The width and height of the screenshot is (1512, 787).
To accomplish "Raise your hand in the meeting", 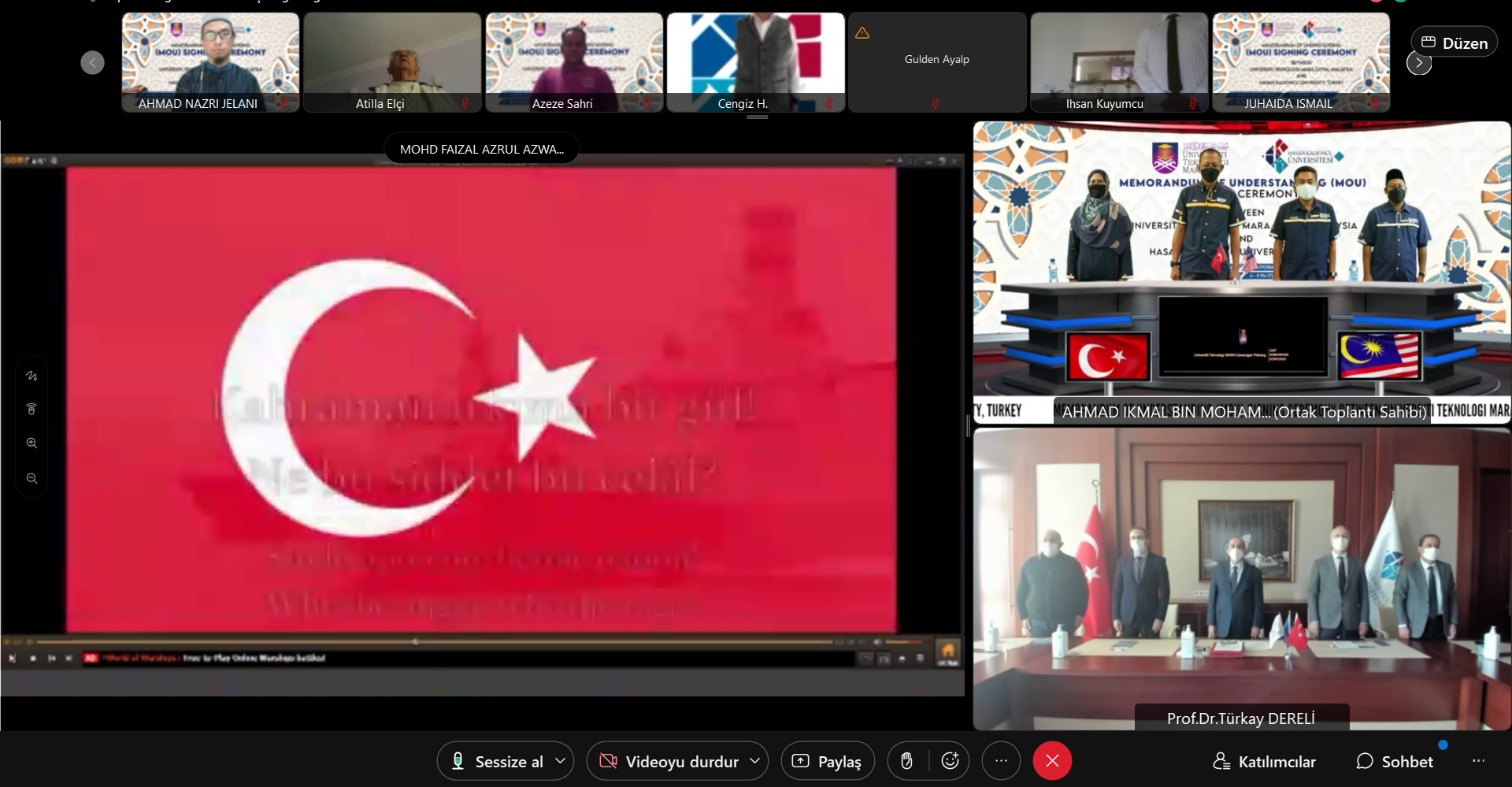I will (907, 761).
